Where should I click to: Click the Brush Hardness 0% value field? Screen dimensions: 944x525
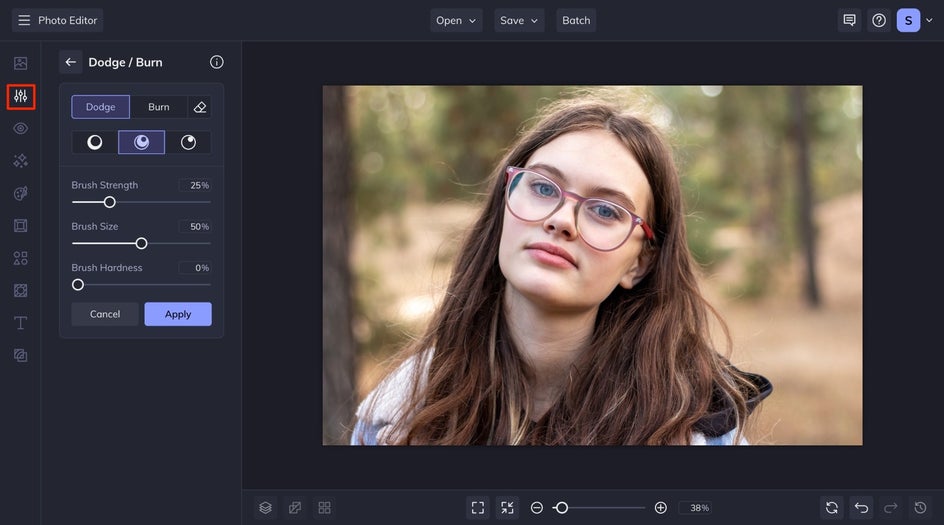194,268
